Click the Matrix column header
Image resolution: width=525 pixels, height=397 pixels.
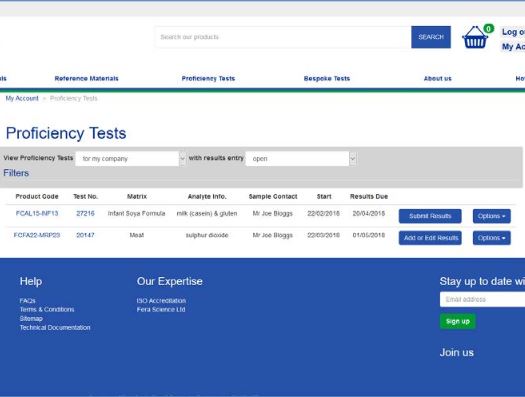tap(137, 196)
